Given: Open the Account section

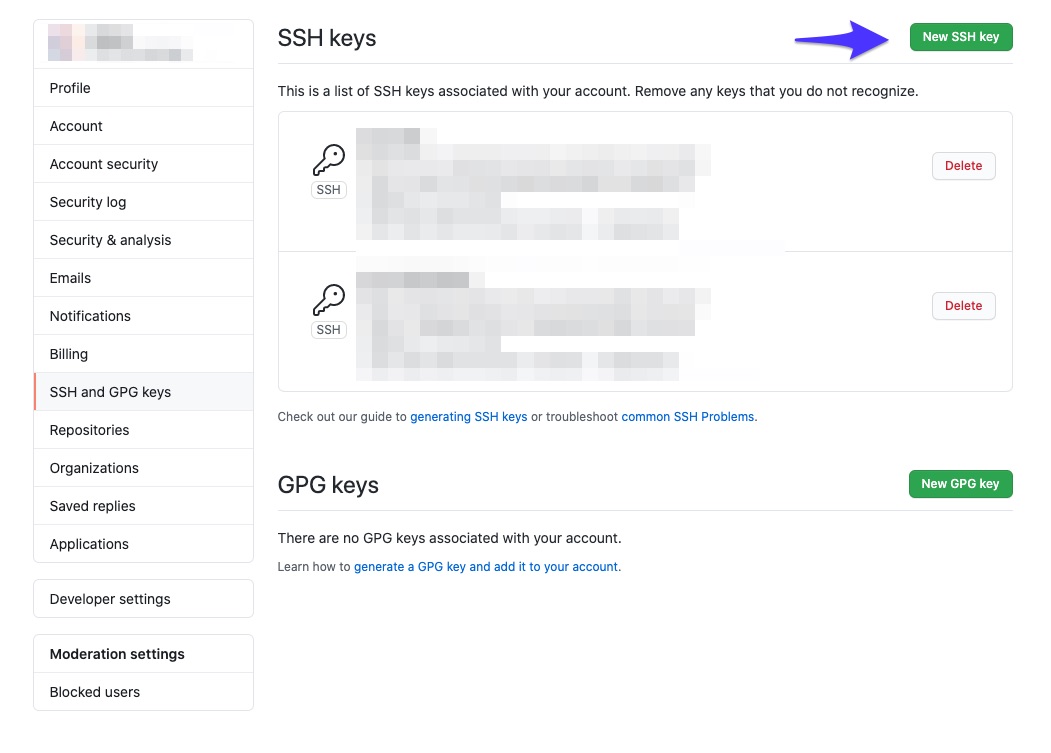Looking at the screenshot, I should pos(75,125).
